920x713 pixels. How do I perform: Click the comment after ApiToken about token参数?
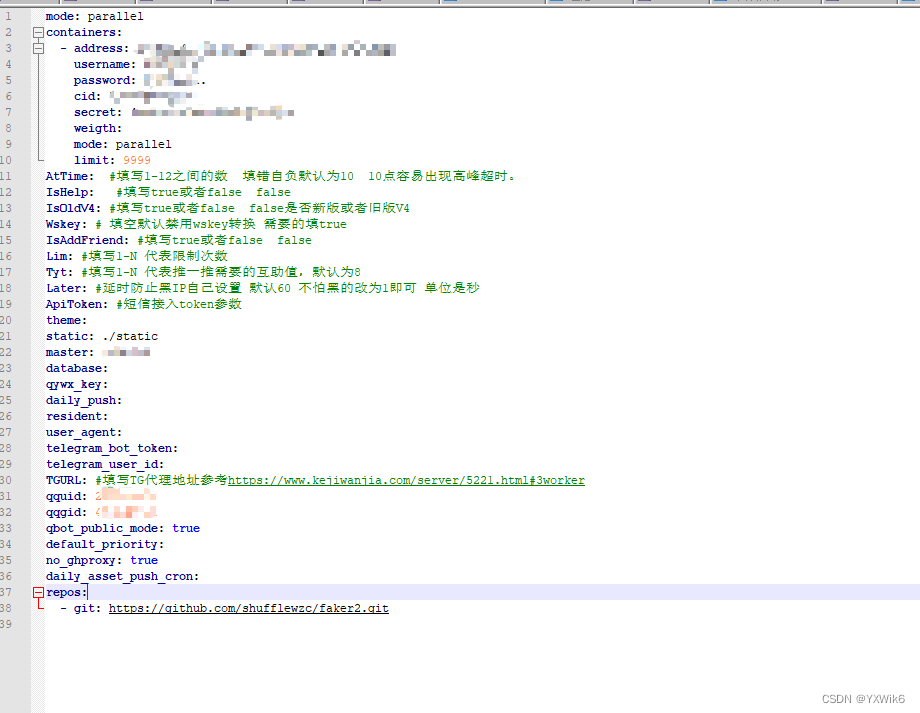178,304
